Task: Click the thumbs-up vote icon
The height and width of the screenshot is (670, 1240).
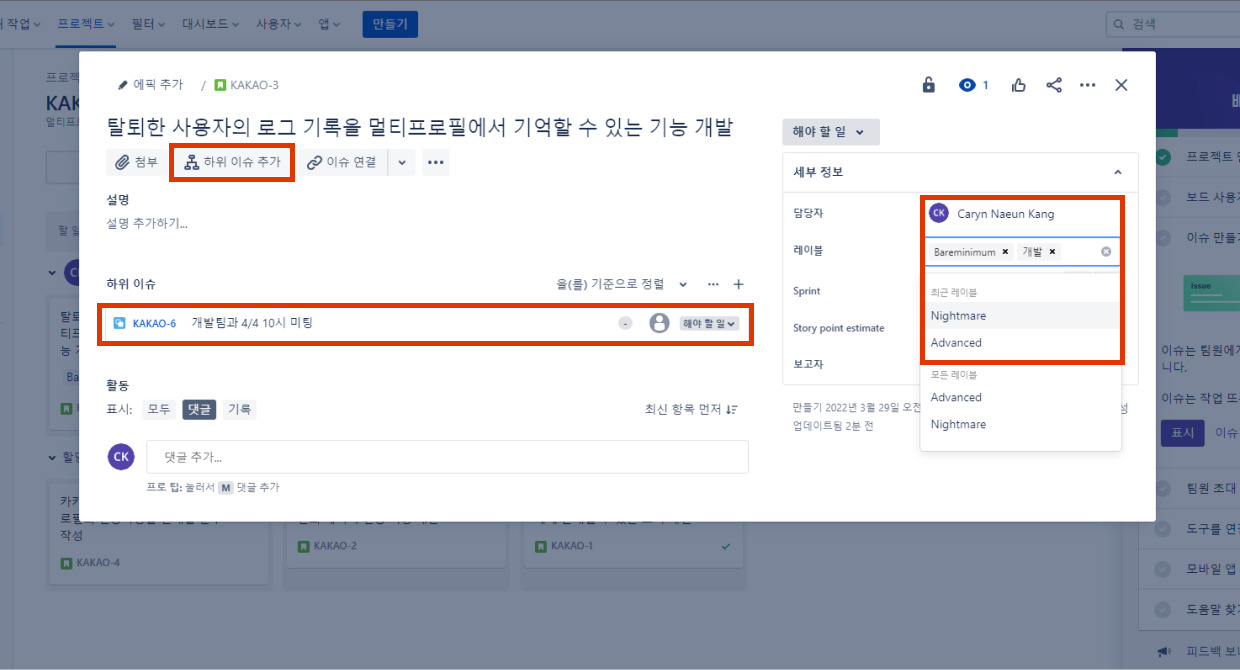Action: click(x=1018, y=85)
